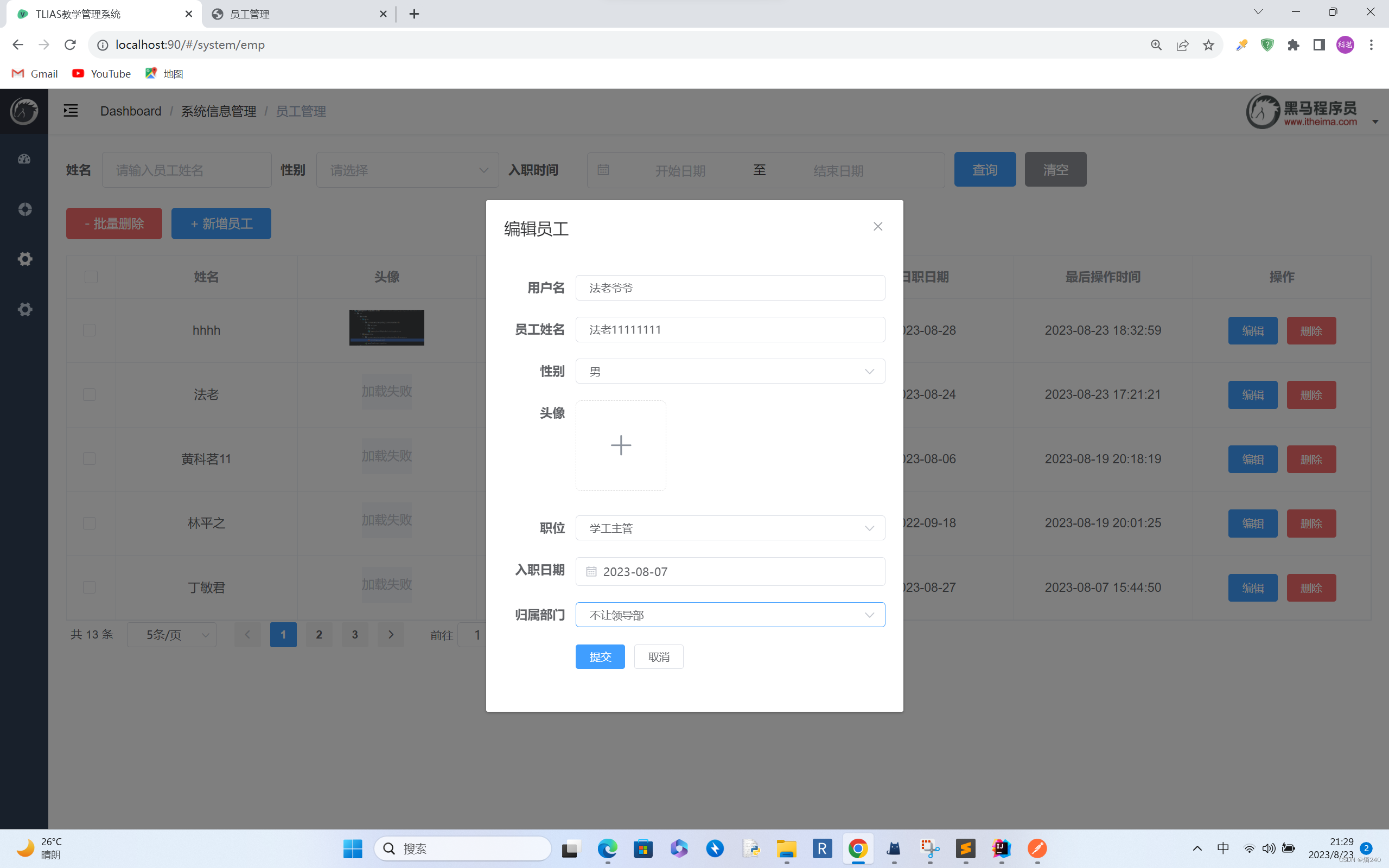This screenshot has height=868, width=1389.
Task: Click the avatar upload plus icon
Action: point(621,445)
